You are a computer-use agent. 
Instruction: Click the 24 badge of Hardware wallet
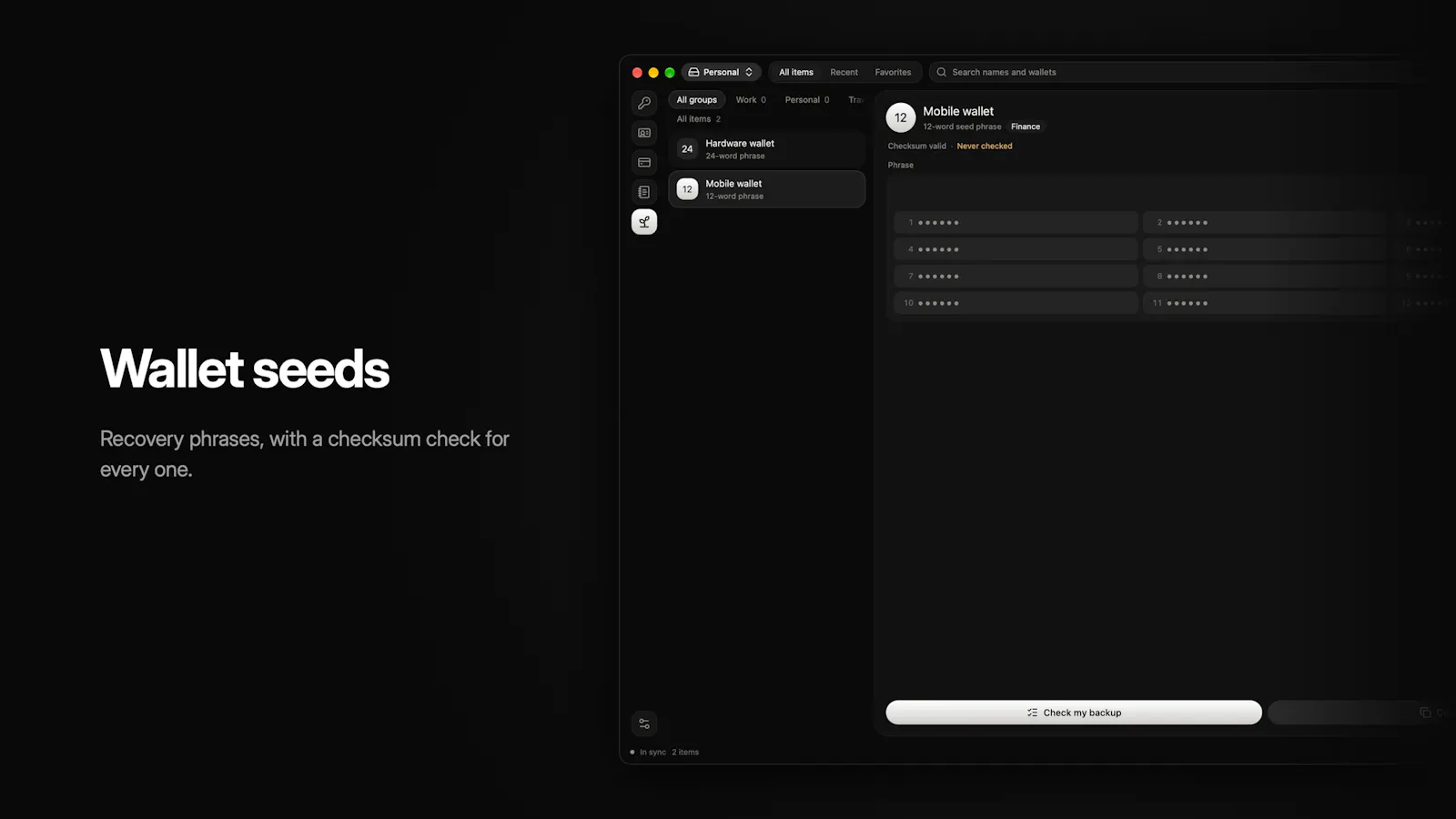[687, 149]
